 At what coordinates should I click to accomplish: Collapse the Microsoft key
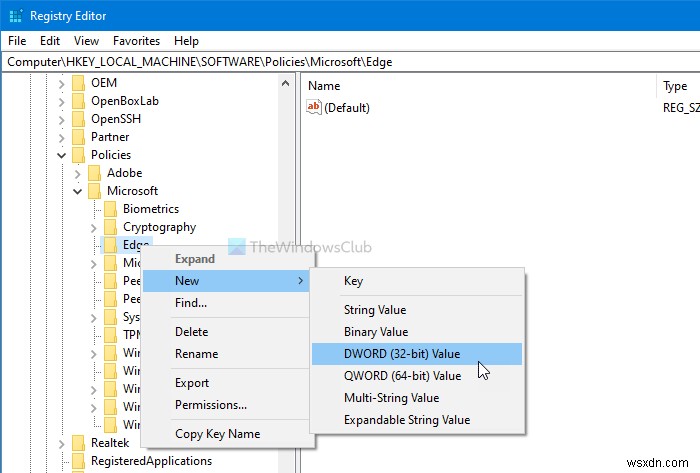(x=78, y=191)
